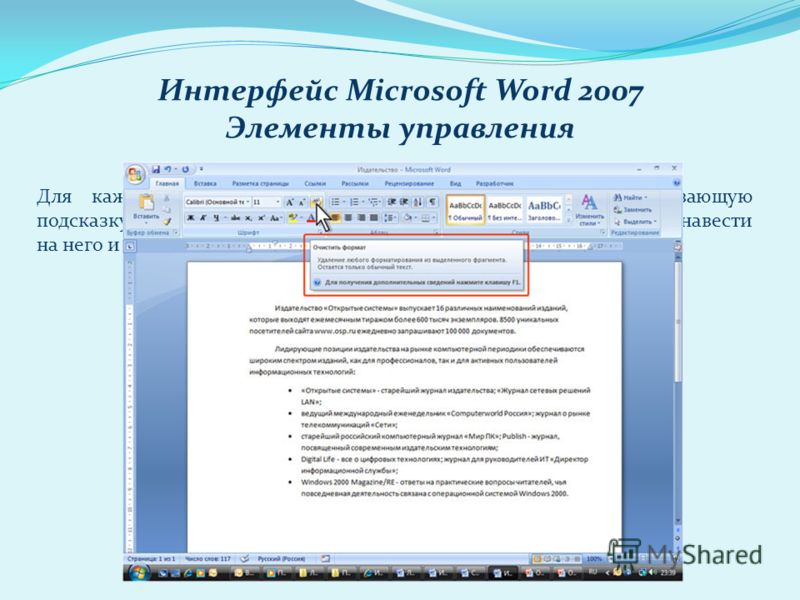Click the Sort A-Z icon
The width and height of the screenshot is (800, 600).
(418, 202)
